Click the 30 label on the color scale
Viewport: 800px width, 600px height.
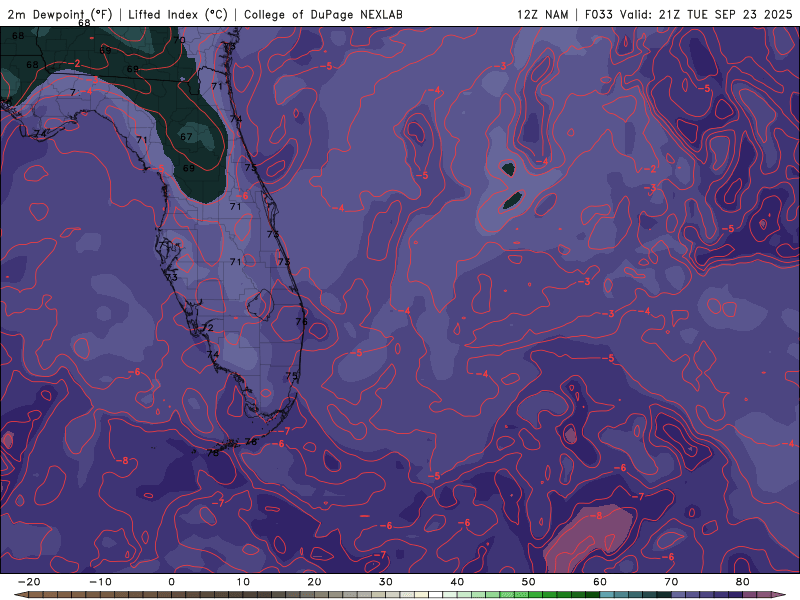tap(386, 582)
